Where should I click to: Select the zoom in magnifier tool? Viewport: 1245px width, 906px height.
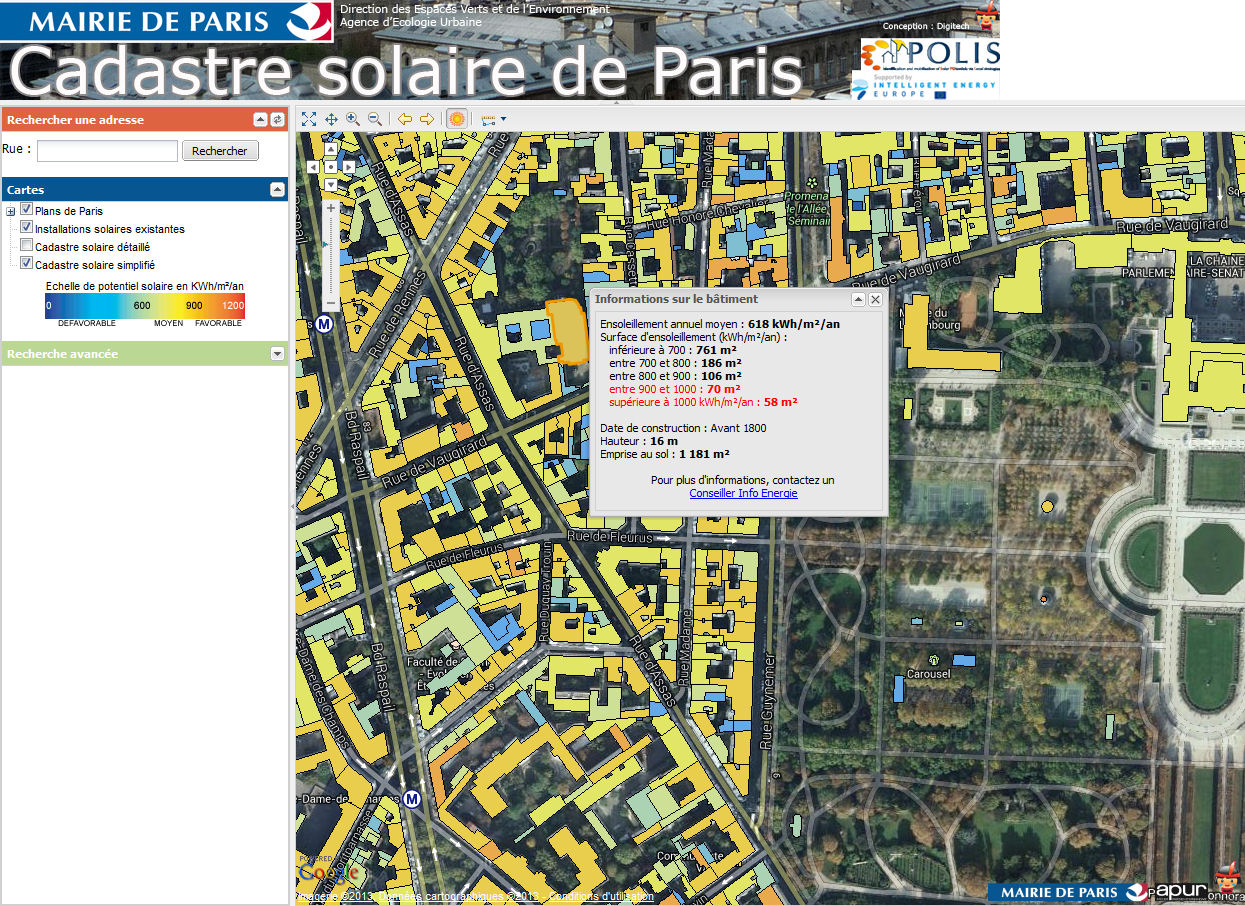pos(353,119)
